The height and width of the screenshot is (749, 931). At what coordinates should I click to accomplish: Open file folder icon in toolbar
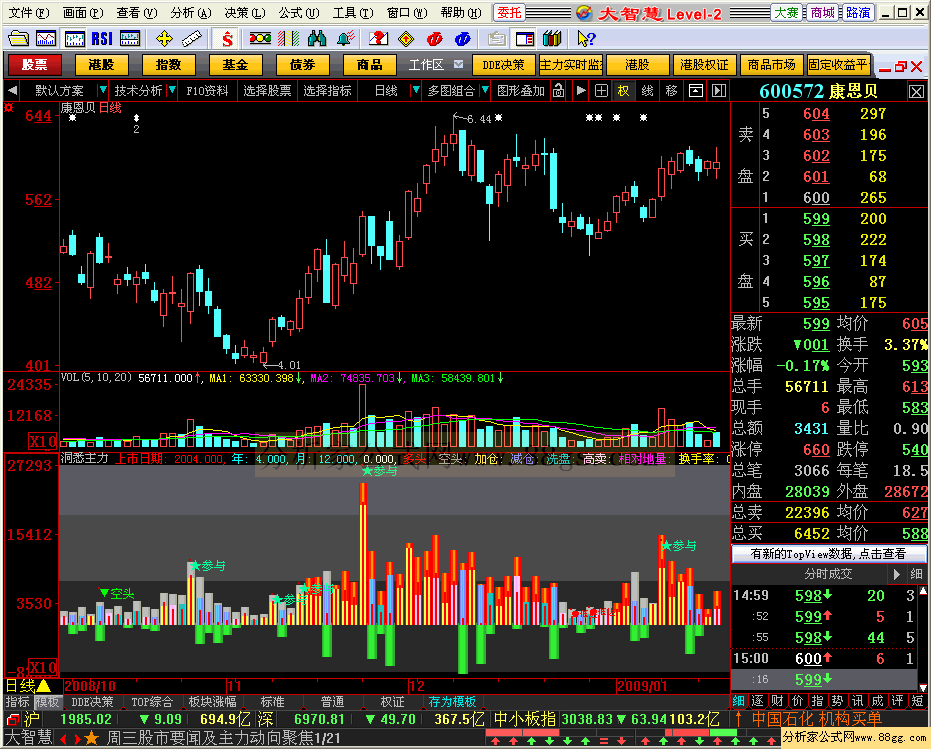coord(18,39)
